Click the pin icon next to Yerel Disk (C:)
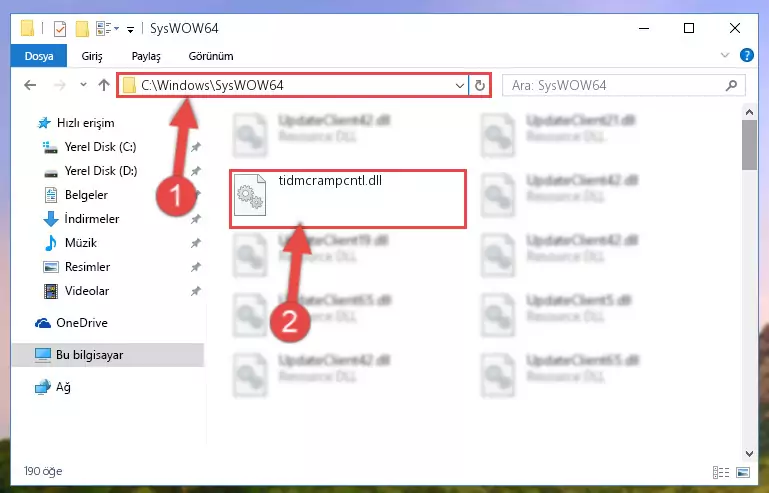This screenshot has width=769, height=493. pyautogui.click(x=196, y=147)
